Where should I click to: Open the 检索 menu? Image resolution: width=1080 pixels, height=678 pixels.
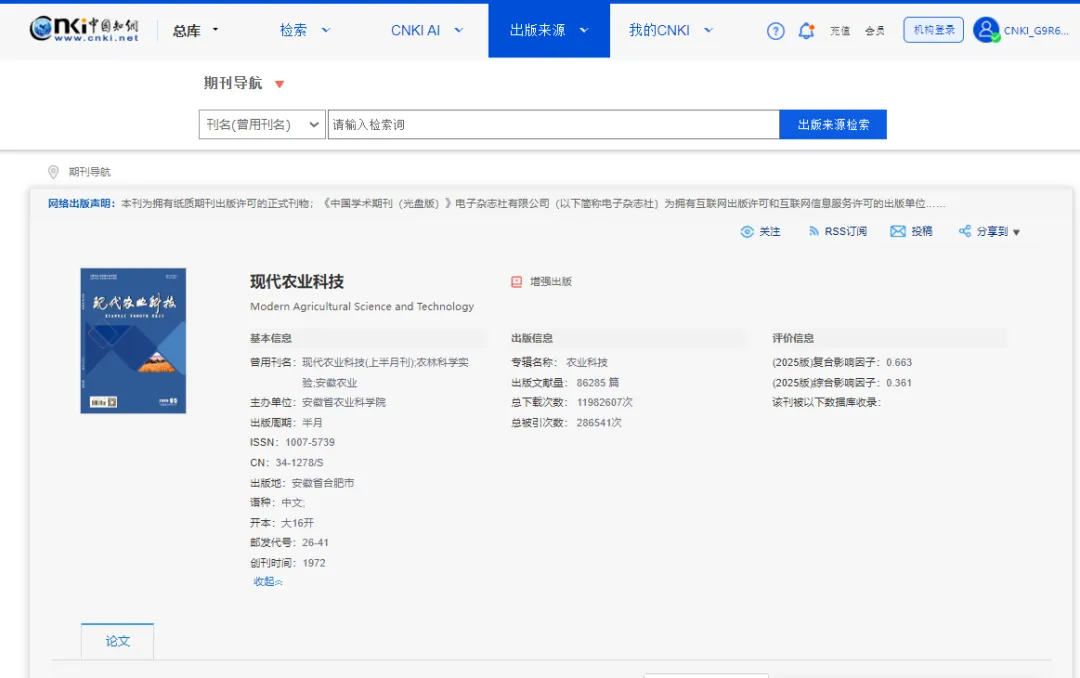[x=293, y=30]
